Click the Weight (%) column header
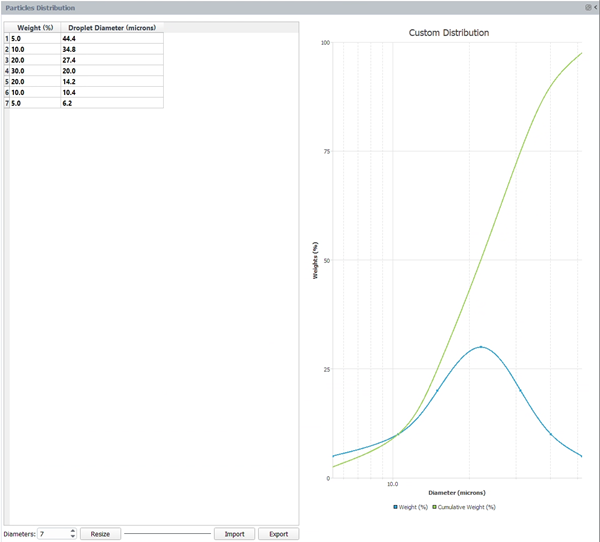The height and width of the screenshot is (542, 600). (x=35, y=27)
